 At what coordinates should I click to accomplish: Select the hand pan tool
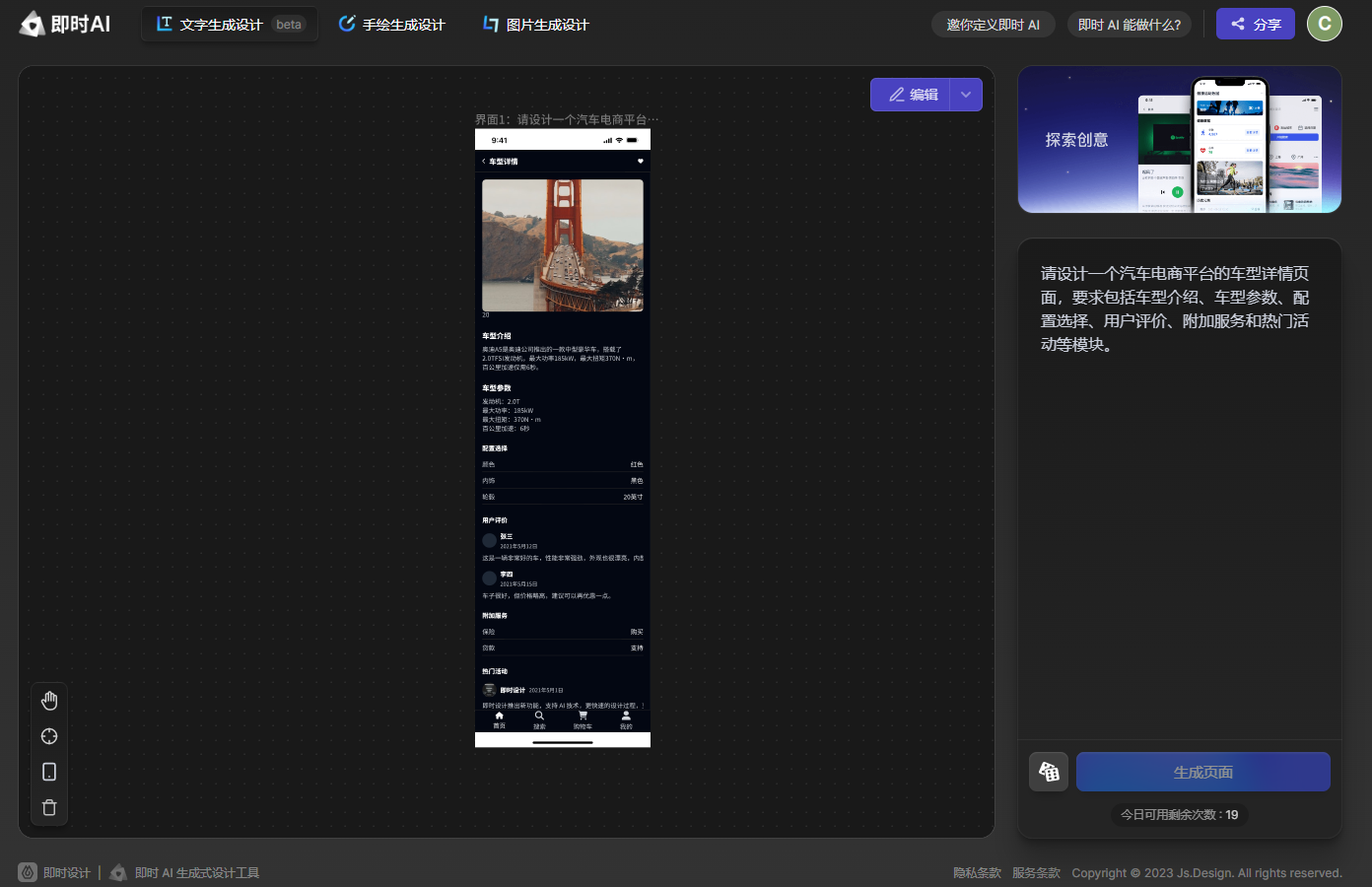[49, 701]
